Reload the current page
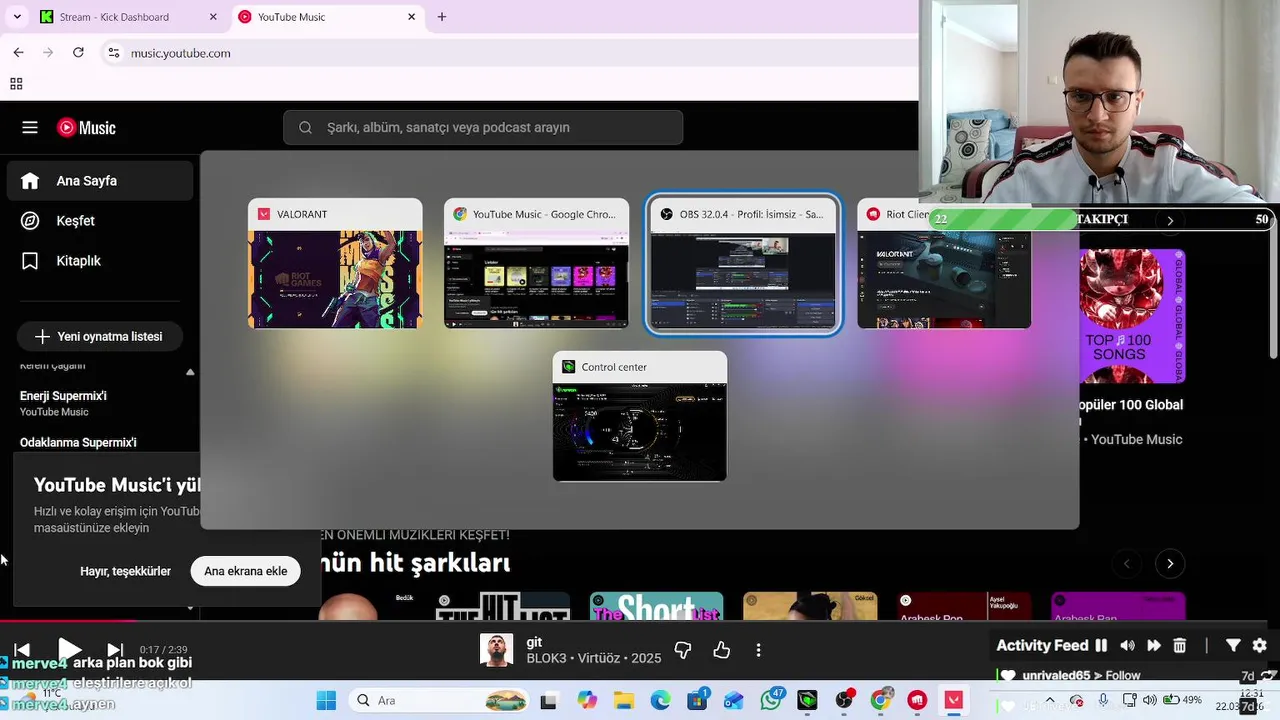1280x720 pixels. [78, 52]
